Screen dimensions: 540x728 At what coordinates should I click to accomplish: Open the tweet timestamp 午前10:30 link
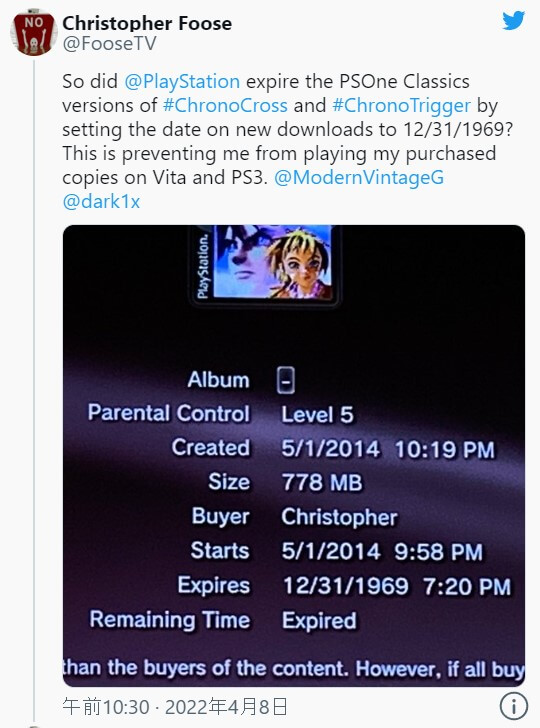pos(106,707)
